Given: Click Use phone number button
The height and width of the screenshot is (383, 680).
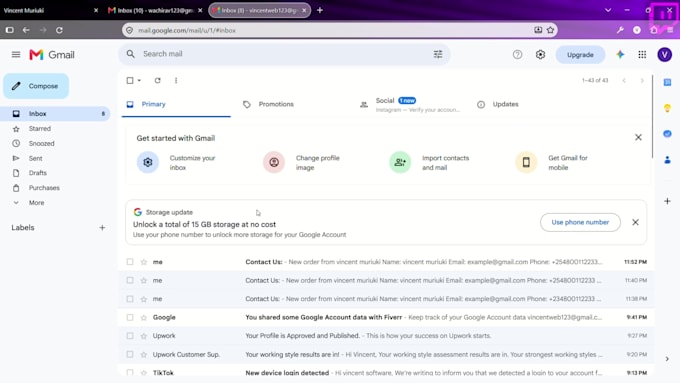Looking at the screenshot, I should [580, 222].
